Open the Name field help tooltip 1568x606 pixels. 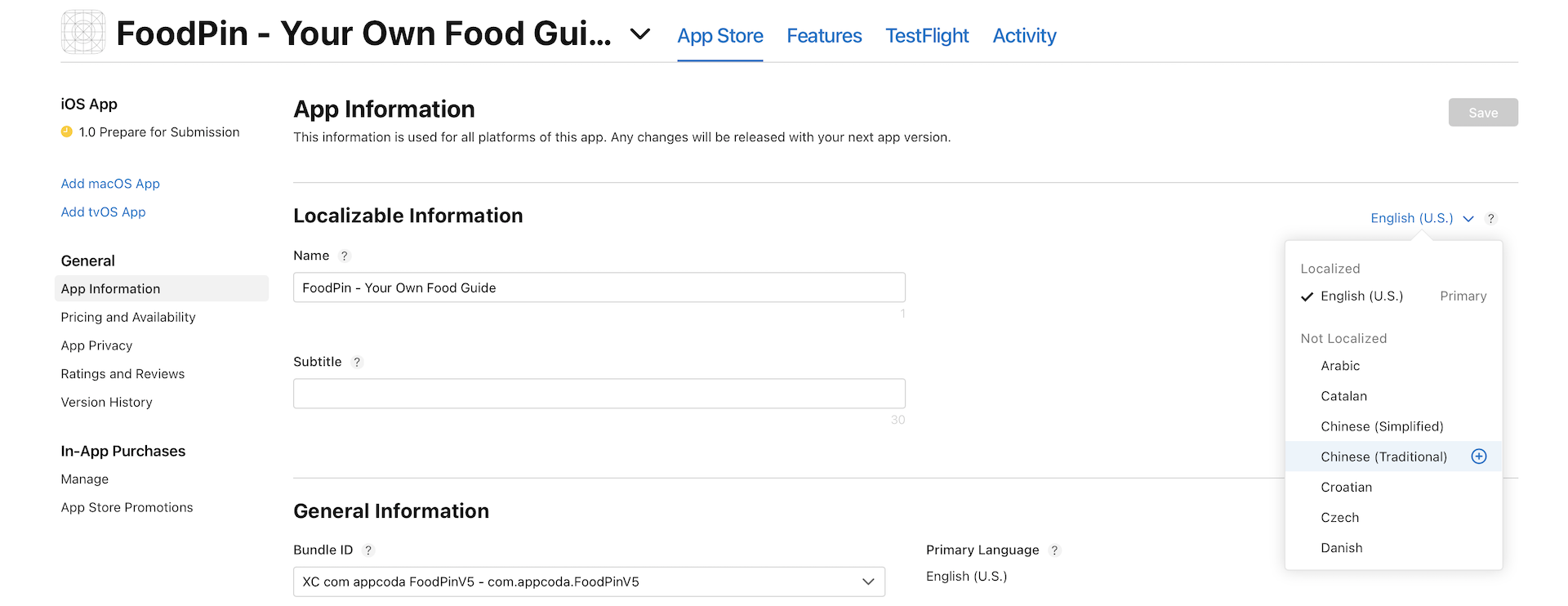click(x=344, y=256)
